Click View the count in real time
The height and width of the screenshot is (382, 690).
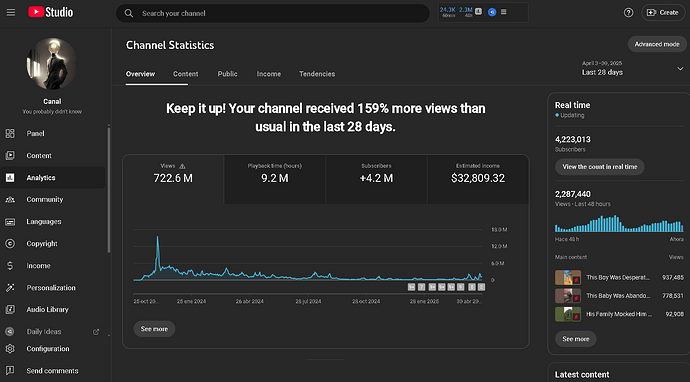(599, 167)
